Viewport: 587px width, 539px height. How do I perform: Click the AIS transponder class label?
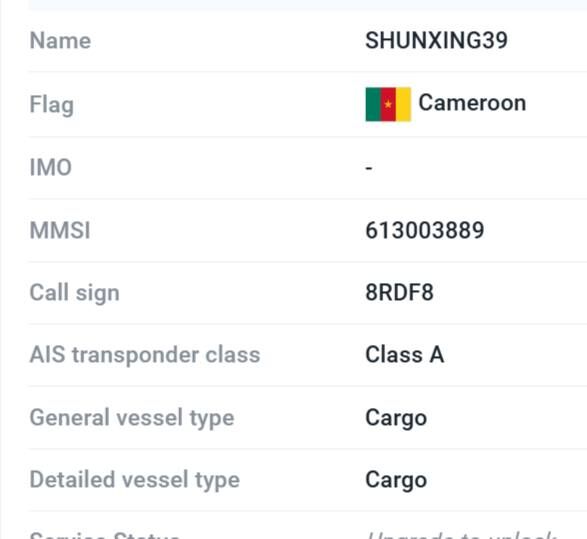click(x=145, y=355)
